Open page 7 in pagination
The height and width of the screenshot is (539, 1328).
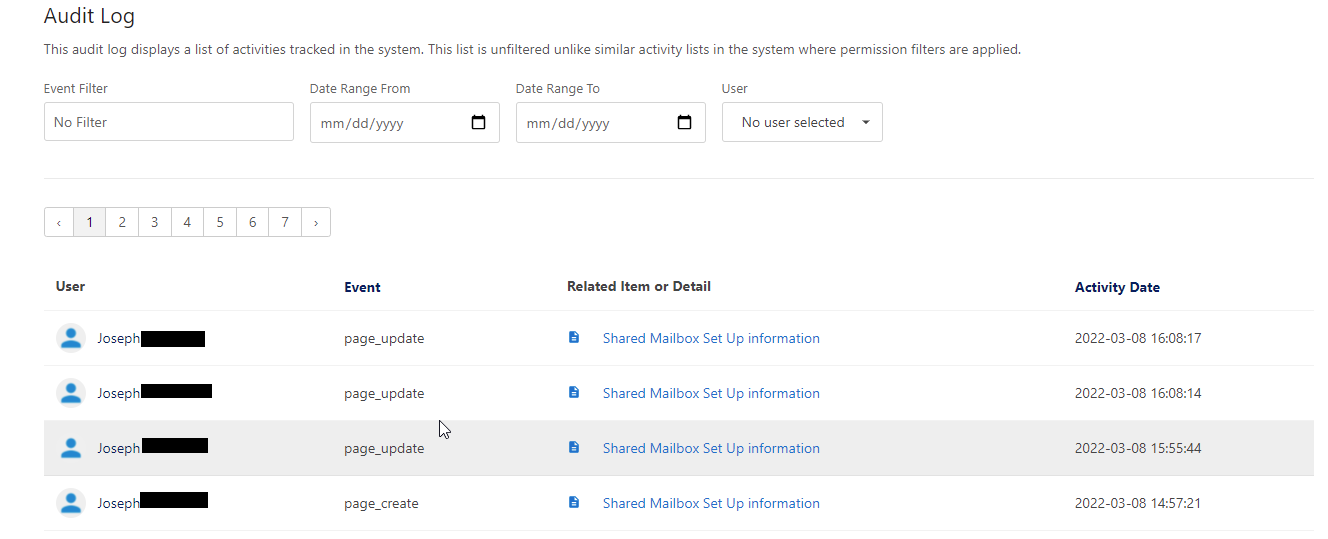point(285,222)
